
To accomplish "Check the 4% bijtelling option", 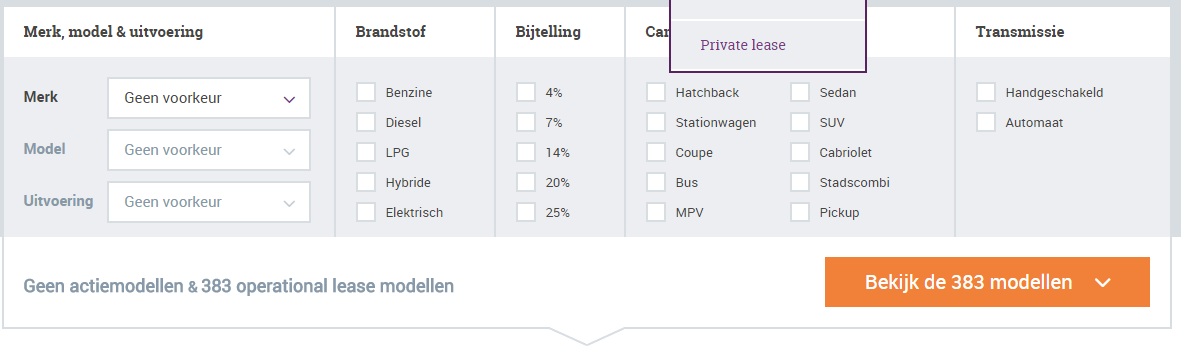I will 526,93.
